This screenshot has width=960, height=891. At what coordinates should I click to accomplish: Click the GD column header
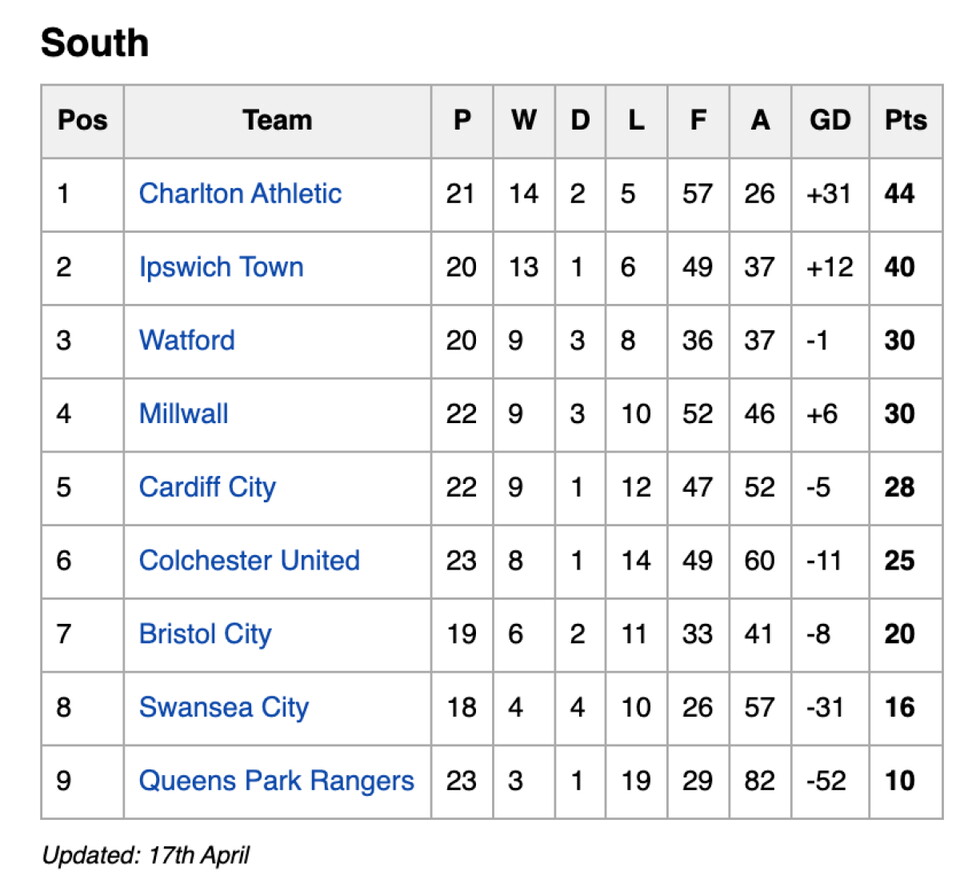point(830,121)
